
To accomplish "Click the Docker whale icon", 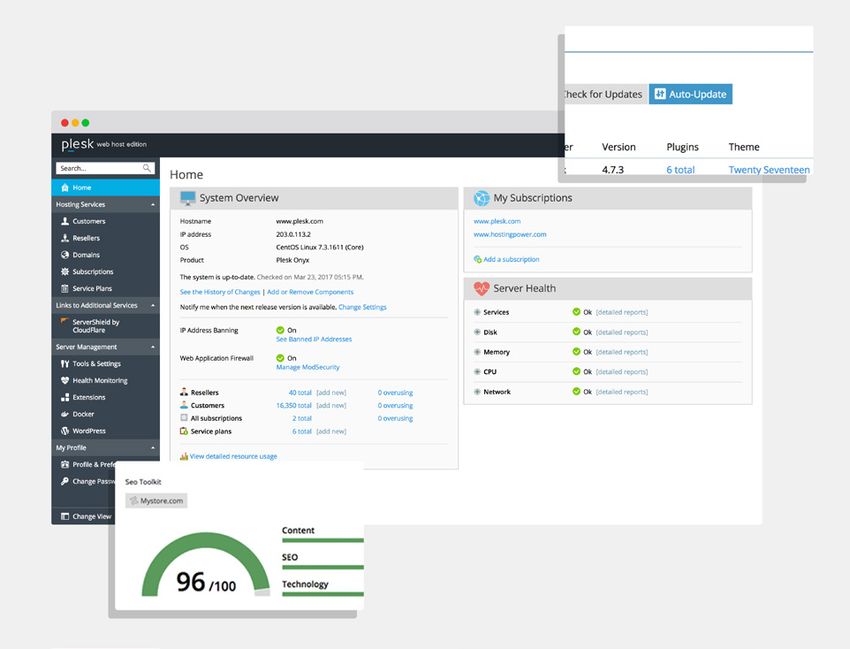I will coord(65,414).
